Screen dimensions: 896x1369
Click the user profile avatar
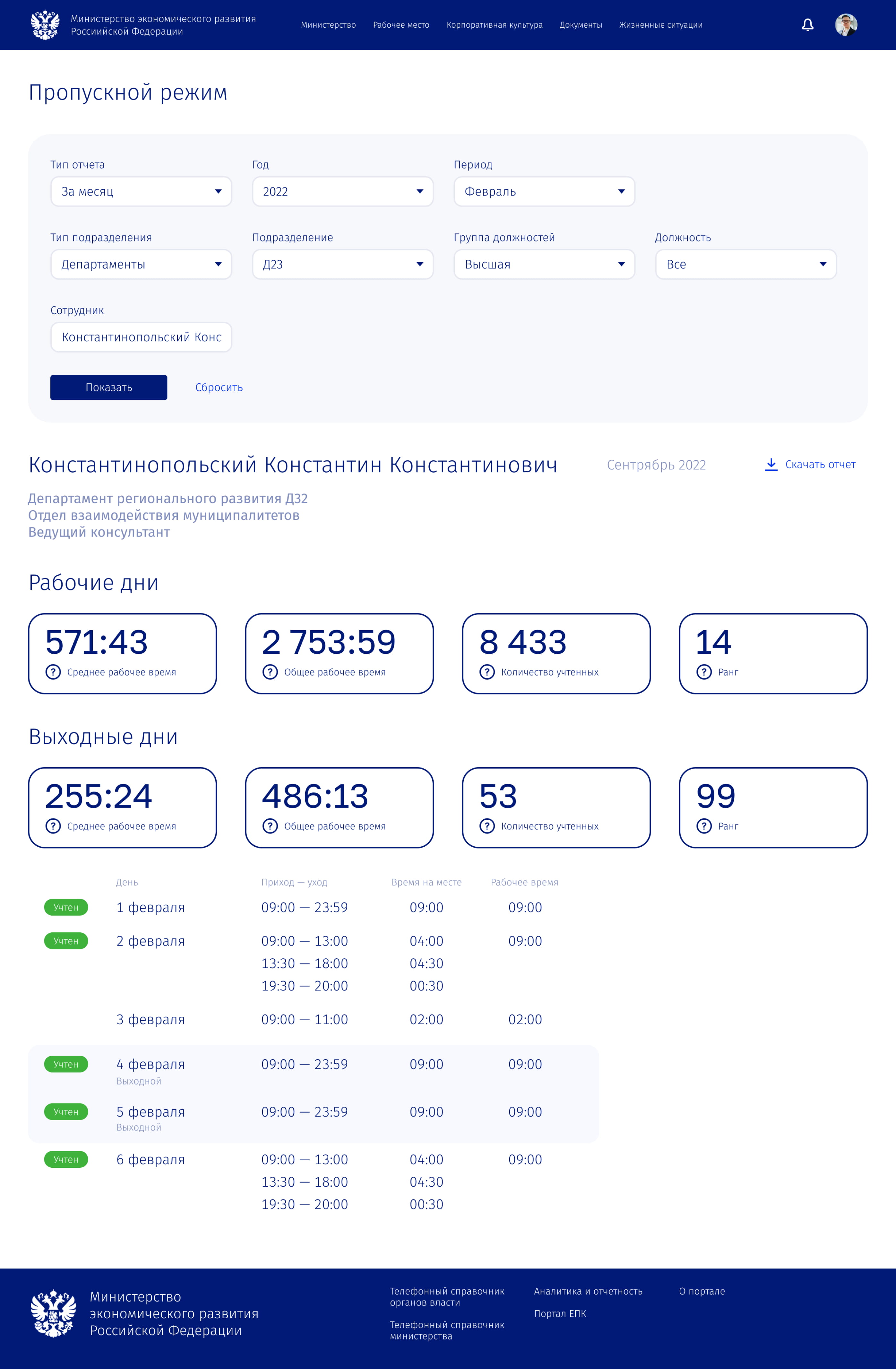(x=846, y=25)
